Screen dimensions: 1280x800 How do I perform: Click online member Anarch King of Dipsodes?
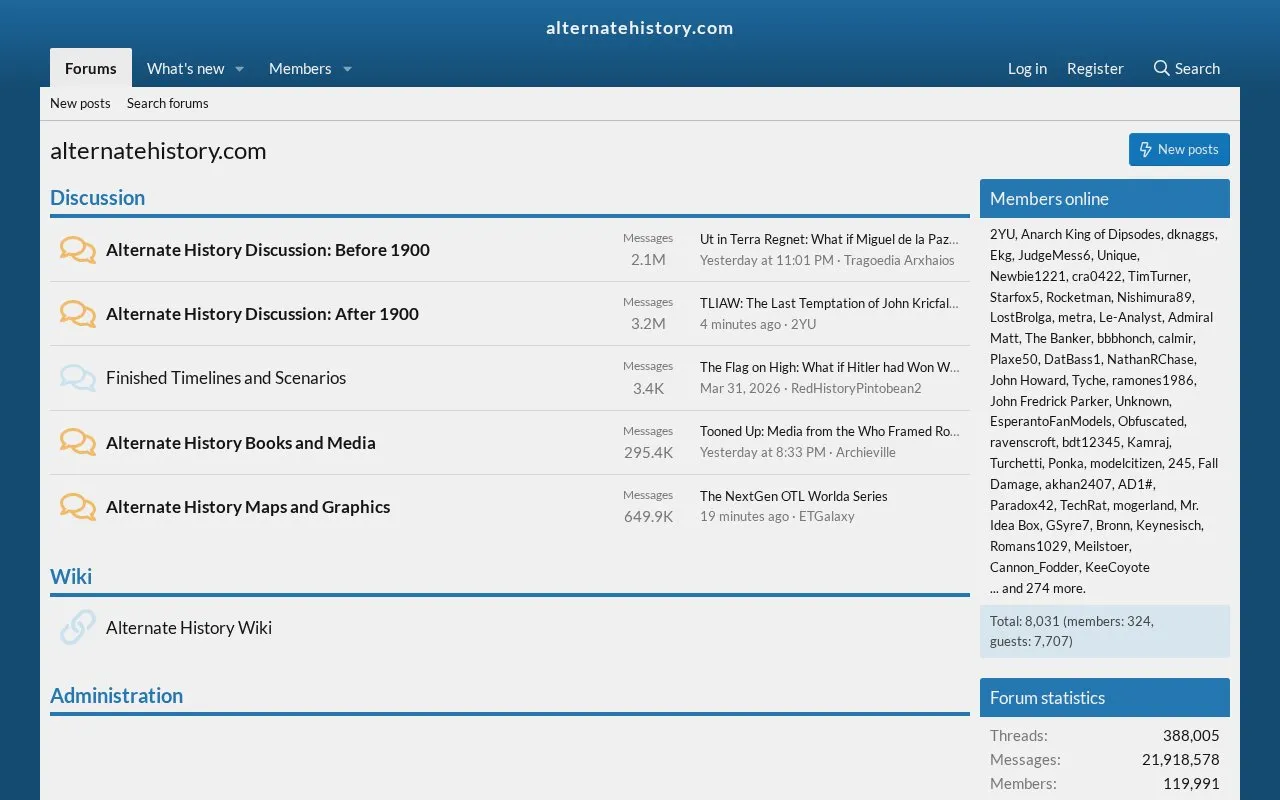(x=1091, y=235)
